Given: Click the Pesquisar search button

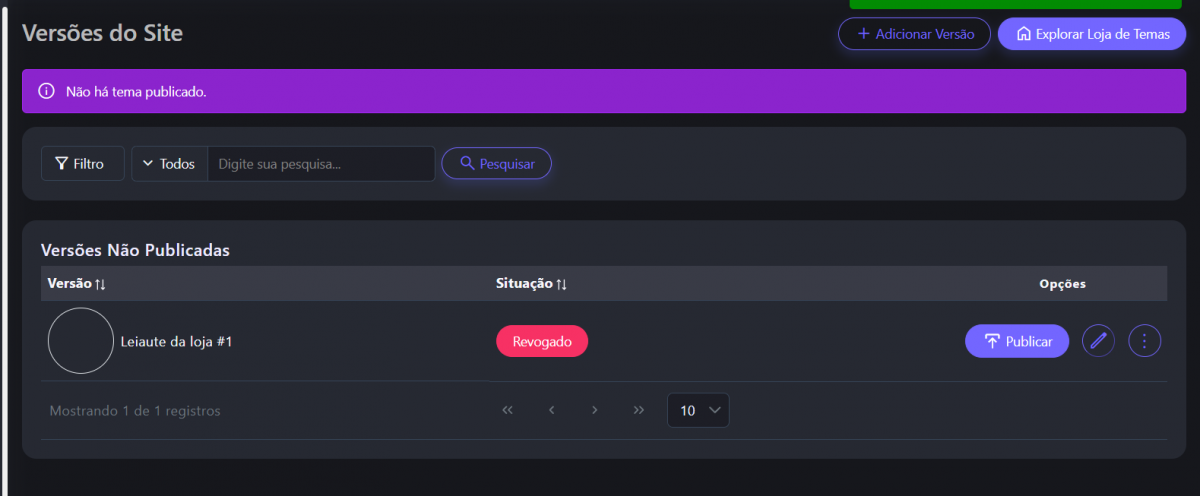Looking at the screenshot, I should coord(496,164).
